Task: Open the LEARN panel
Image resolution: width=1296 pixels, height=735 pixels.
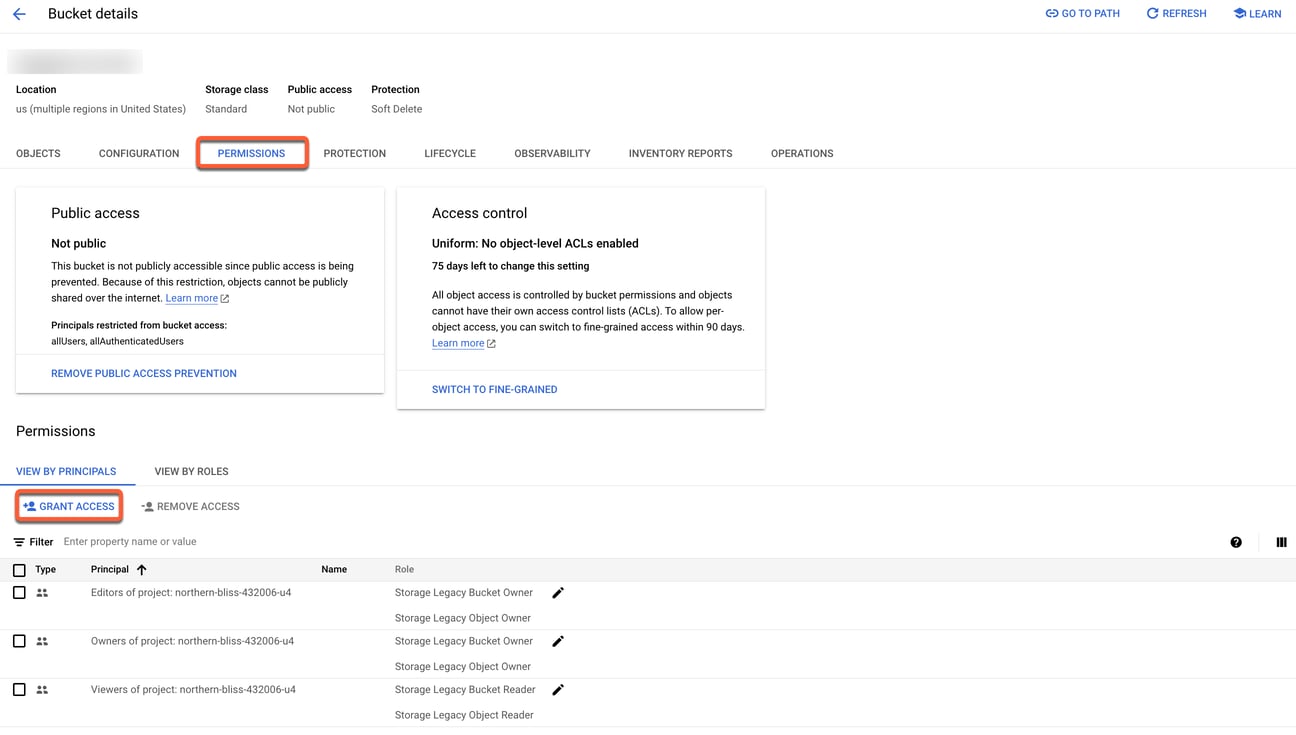Action: tap(1257, 13)
